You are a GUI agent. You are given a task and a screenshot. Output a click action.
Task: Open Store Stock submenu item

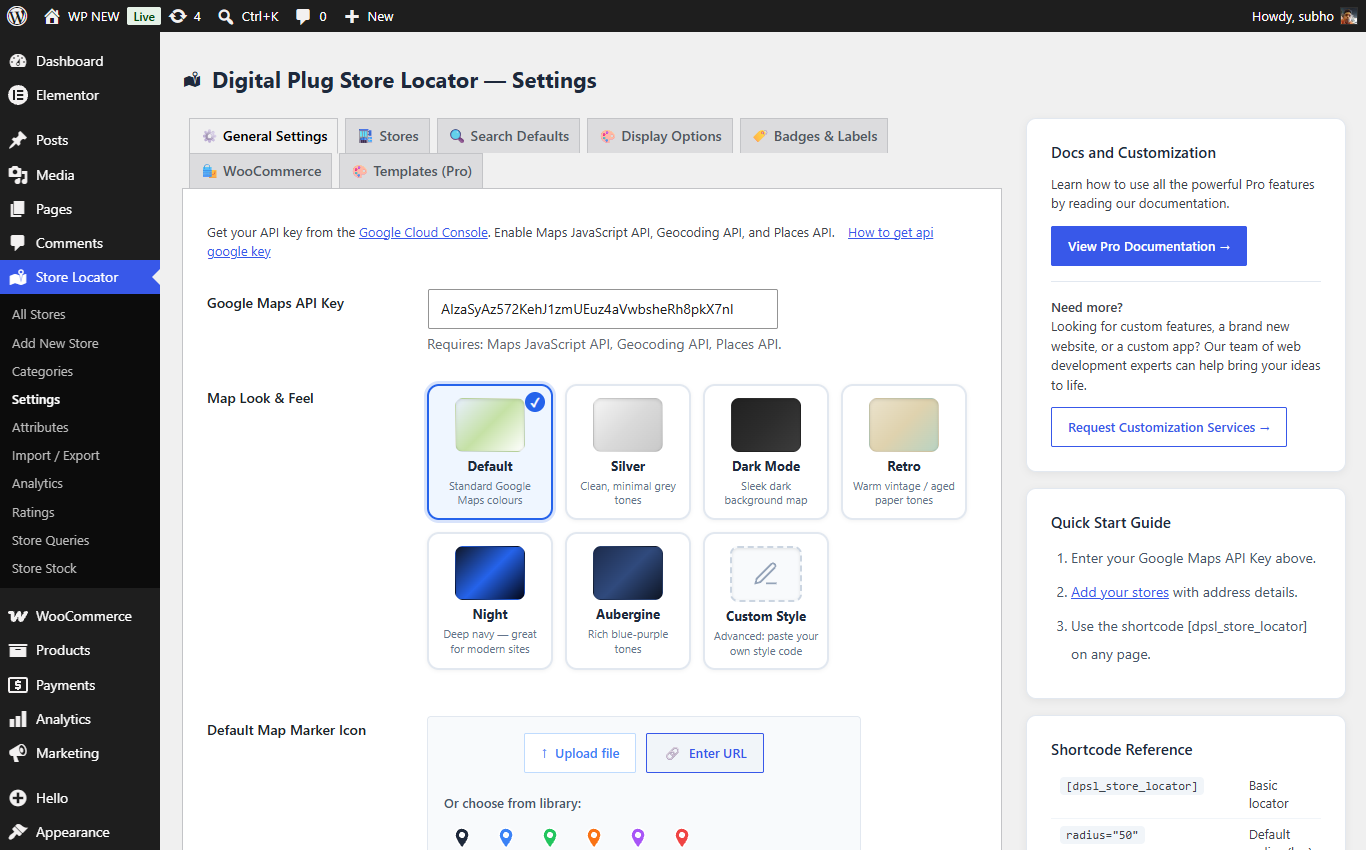pyautogui.click(x=44, y=568)
